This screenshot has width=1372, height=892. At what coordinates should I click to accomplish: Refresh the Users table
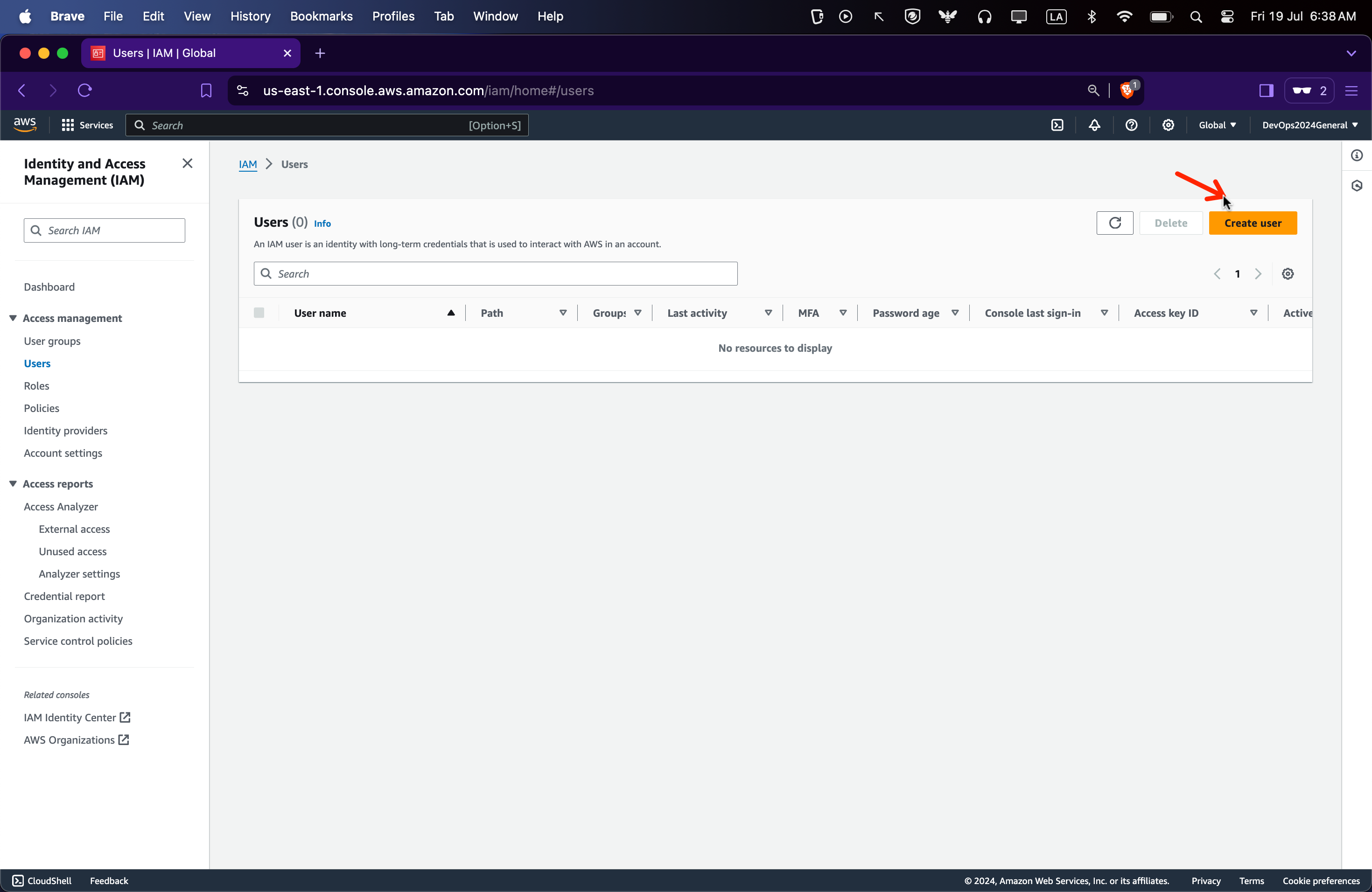click(1114, 223)
